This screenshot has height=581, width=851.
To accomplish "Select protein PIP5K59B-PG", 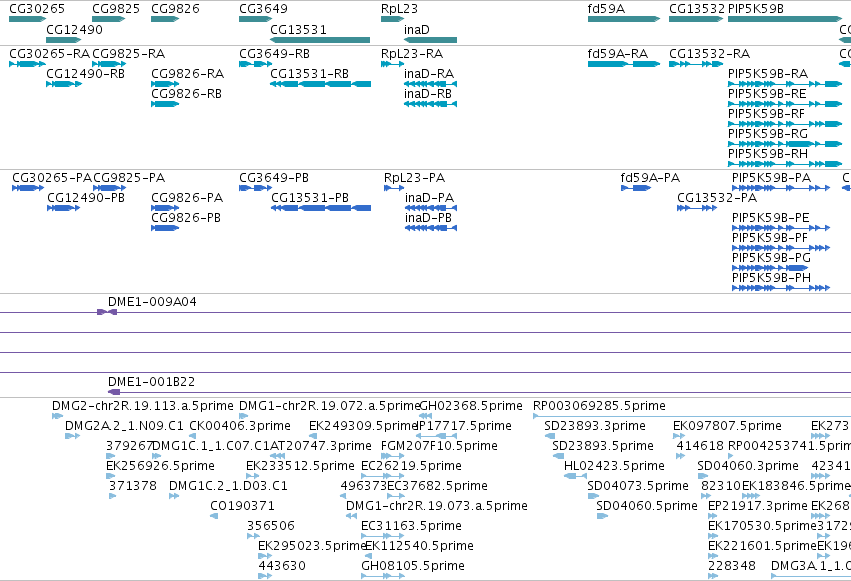I will pos(770,268).
